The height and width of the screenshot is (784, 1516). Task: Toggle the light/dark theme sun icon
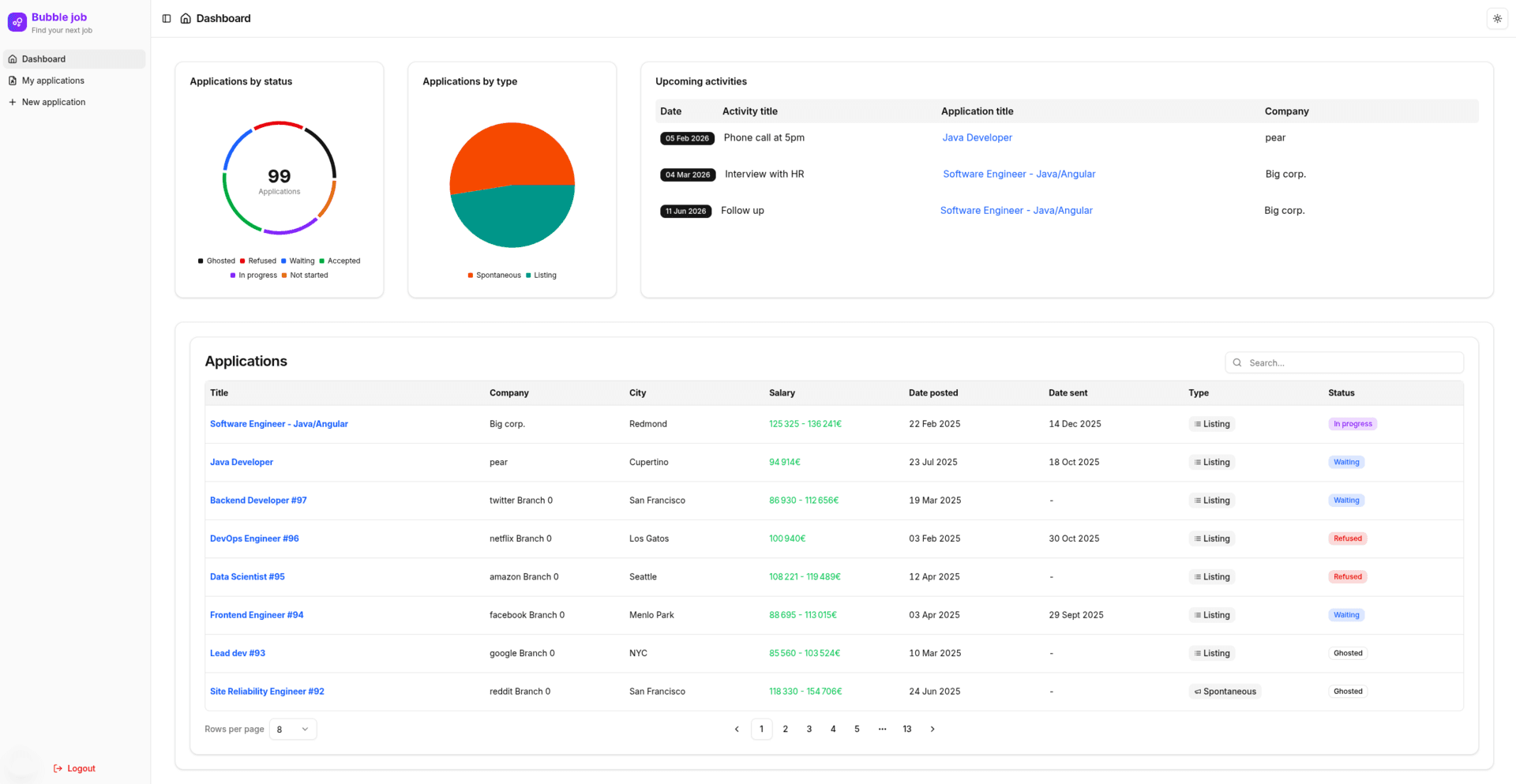click(1497, 18)
